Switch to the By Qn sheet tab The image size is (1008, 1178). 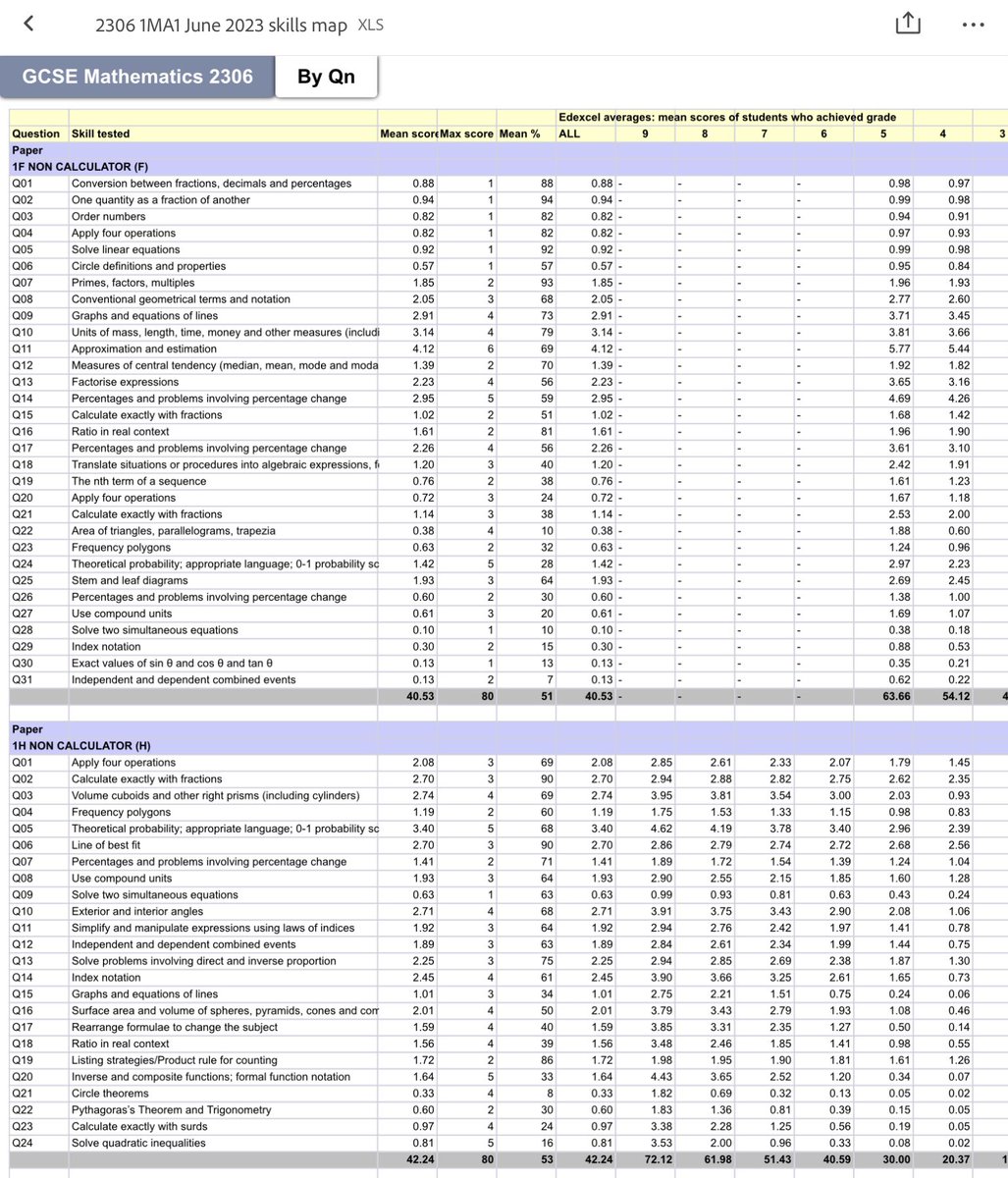(x=326, y=77)
